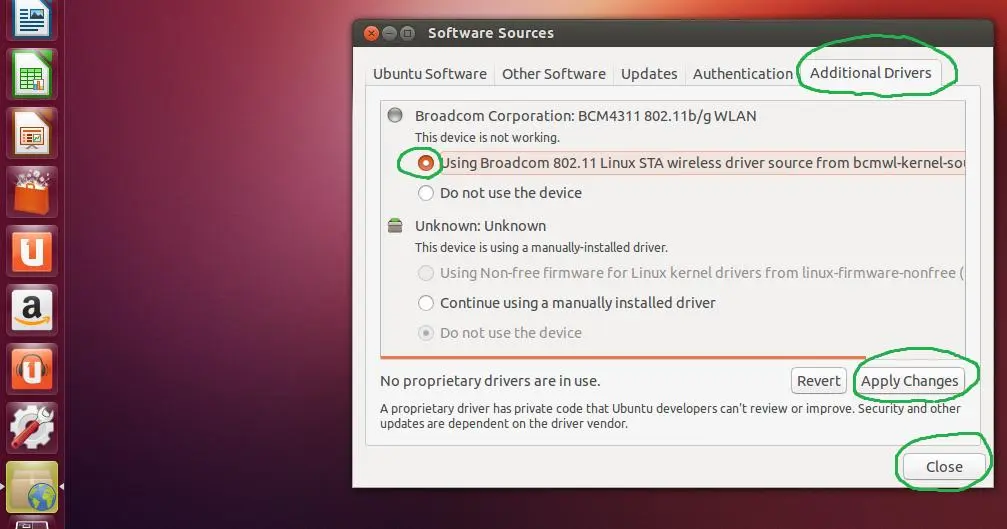Close the Software Sources window via titlebar
Screen dimensions: 1007x529
[371, 33]
